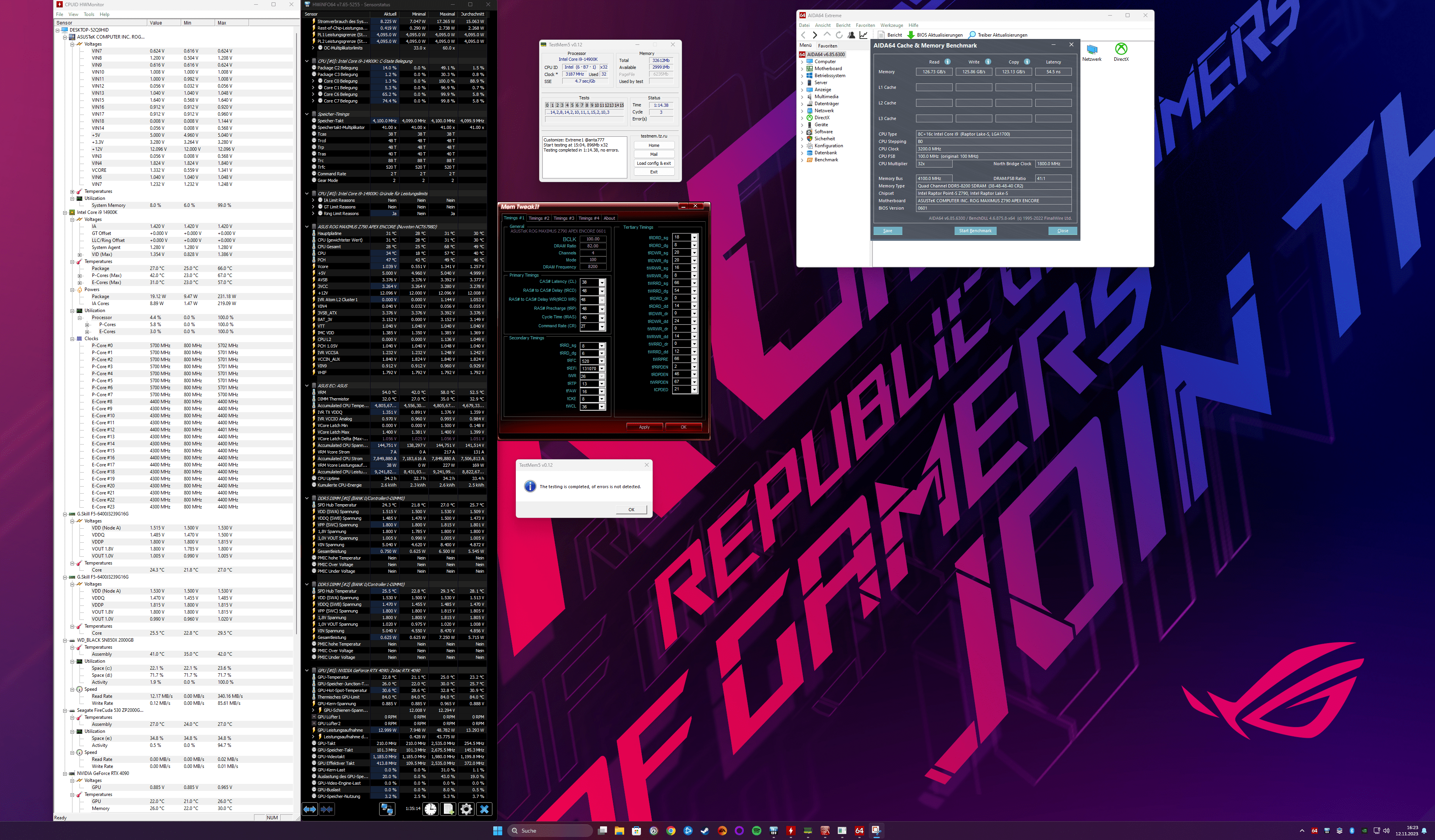
Task: Click Apply button in MemTweakIt
Action: click(x=644, y=427)
